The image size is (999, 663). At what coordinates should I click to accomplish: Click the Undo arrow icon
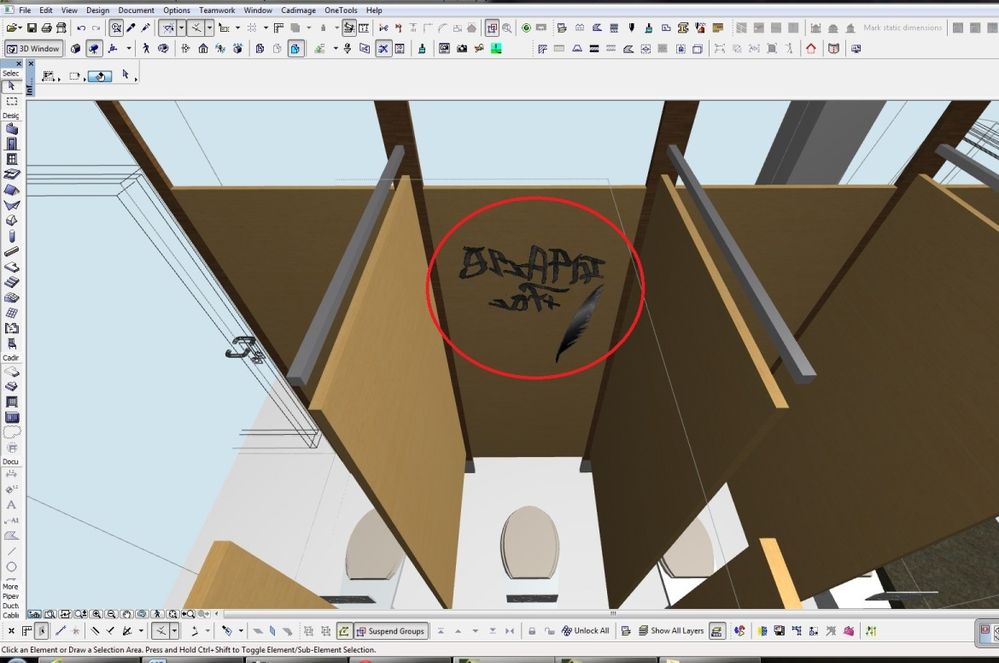click(81, 28)
